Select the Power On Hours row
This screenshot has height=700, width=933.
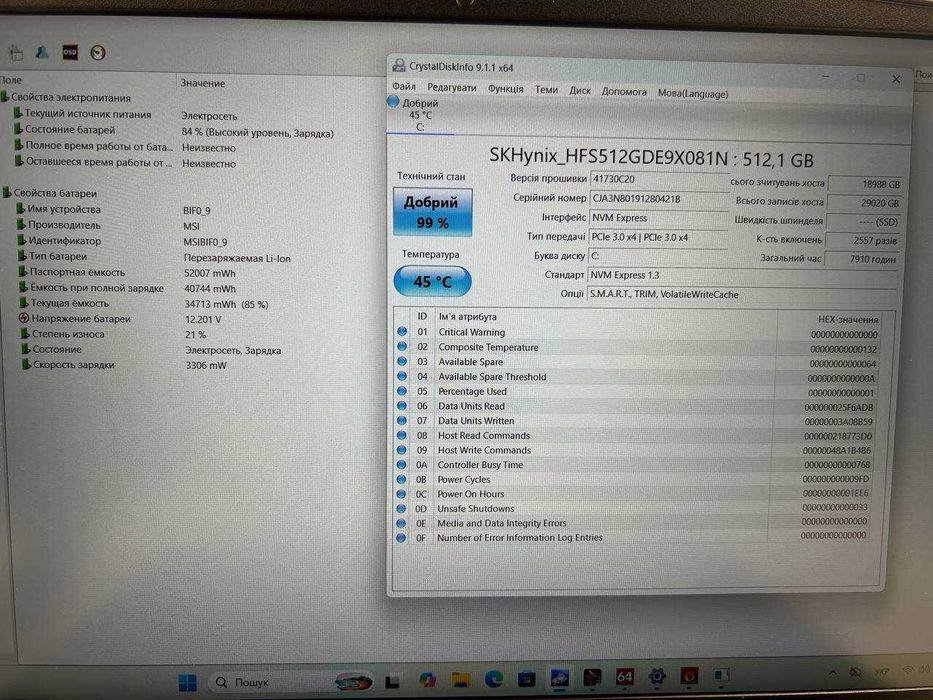coord(633,494)
